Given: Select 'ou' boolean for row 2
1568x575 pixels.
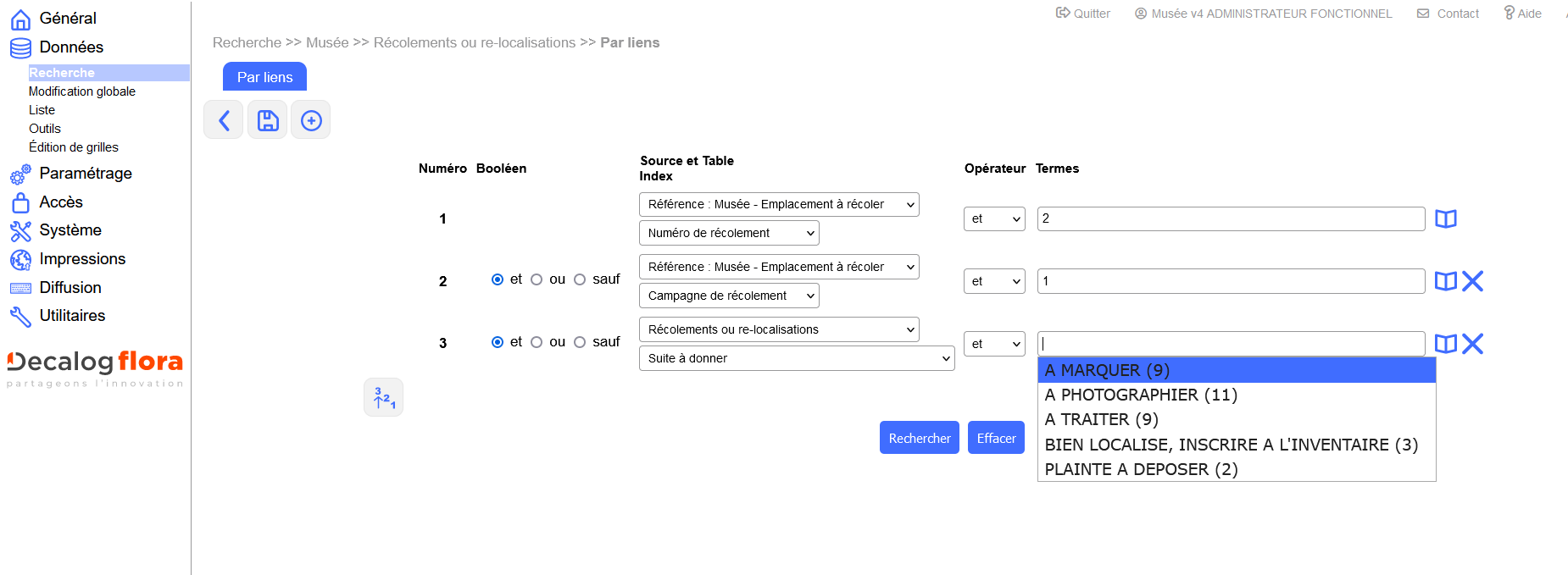Looking at the screenshot, I should 537,279.
